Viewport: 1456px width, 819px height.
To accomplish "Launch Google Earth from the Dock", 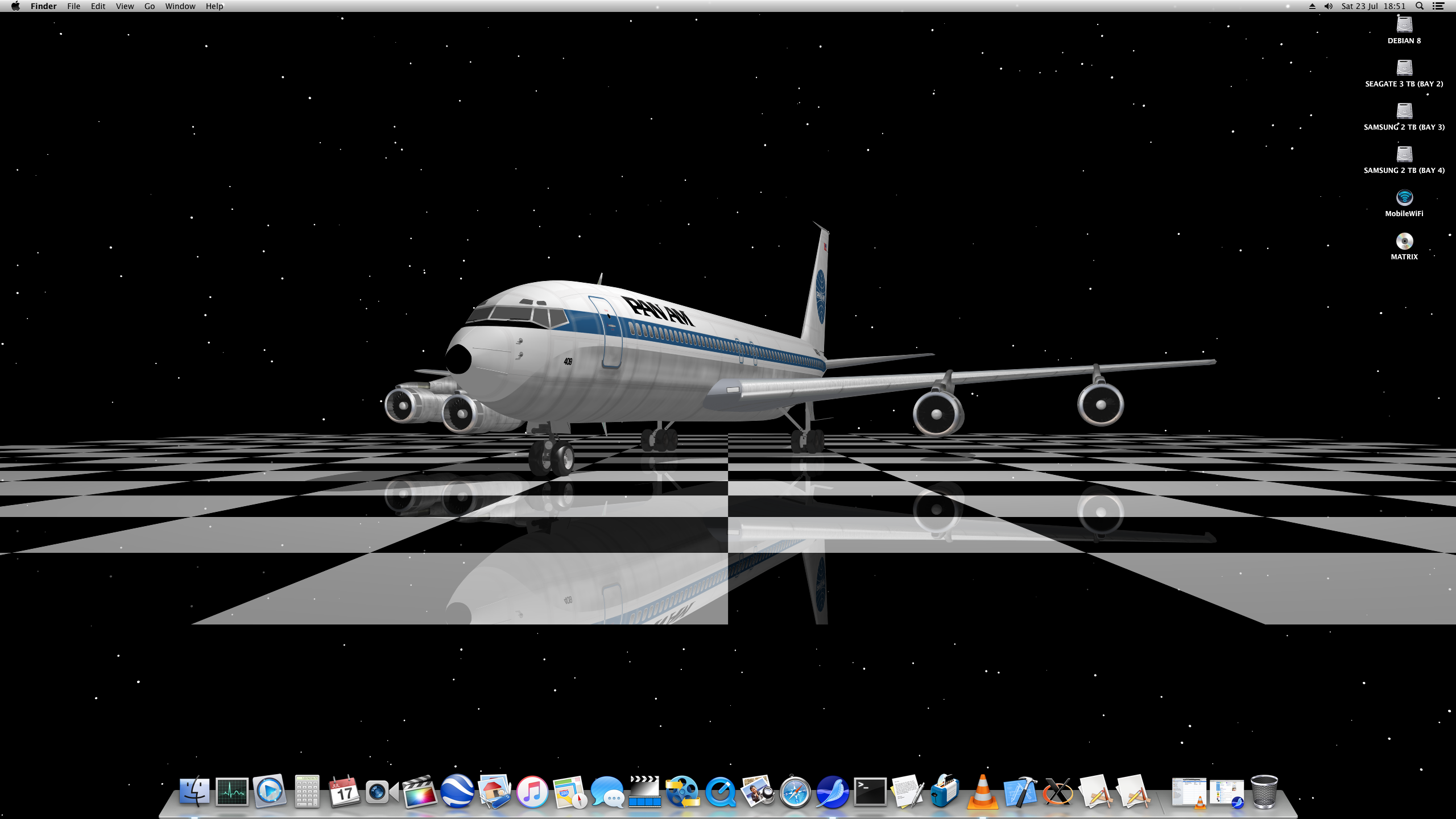I will tap(457, 791).
